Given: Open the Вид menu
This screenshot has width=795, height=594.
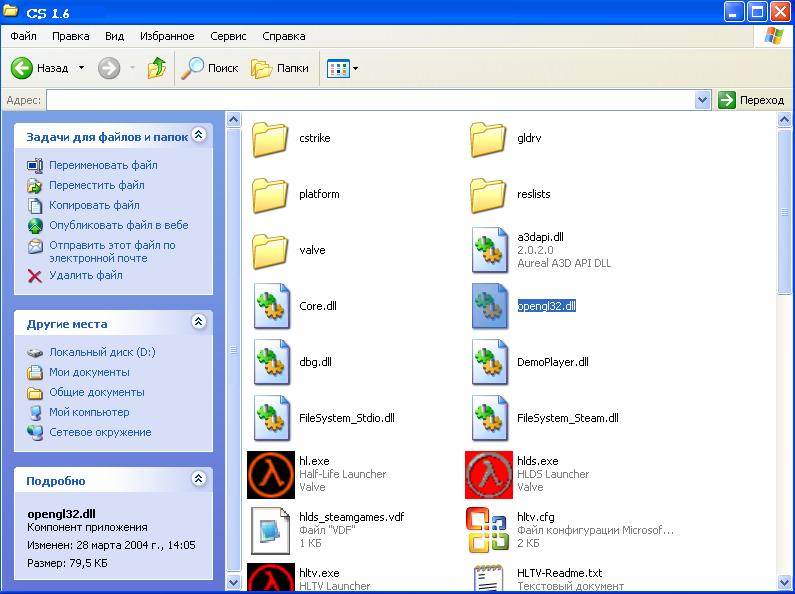Looking at the screenshot, I should [115, 36].
